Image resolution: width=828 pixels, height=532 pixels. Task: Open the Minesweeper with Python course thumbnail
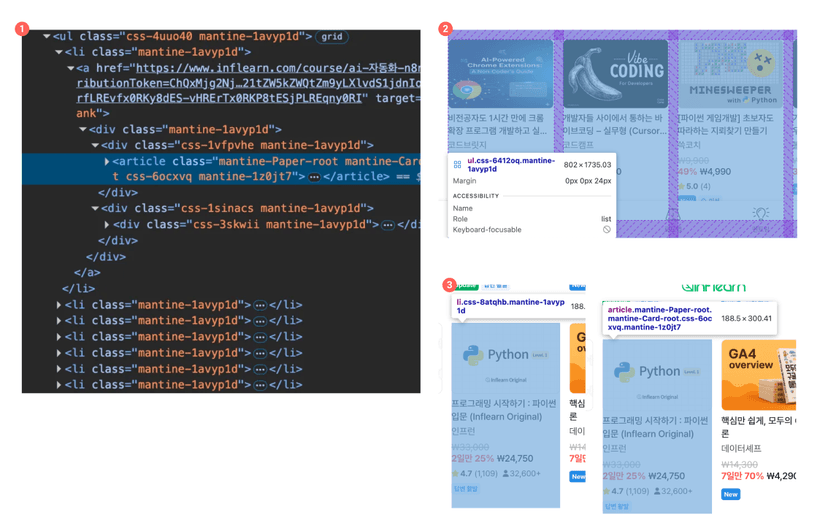point(735,75)
